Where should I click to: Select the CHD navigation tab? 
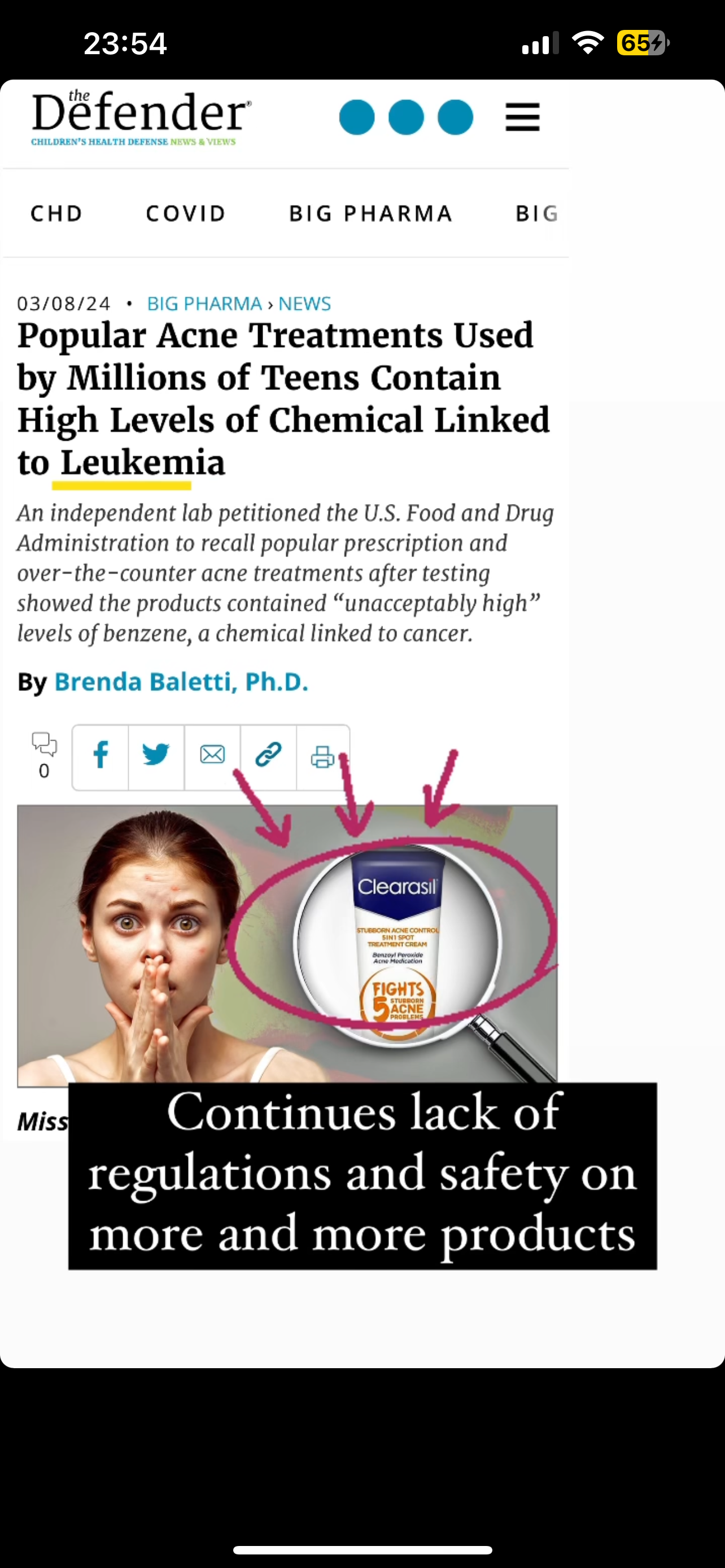pos(56,214)
